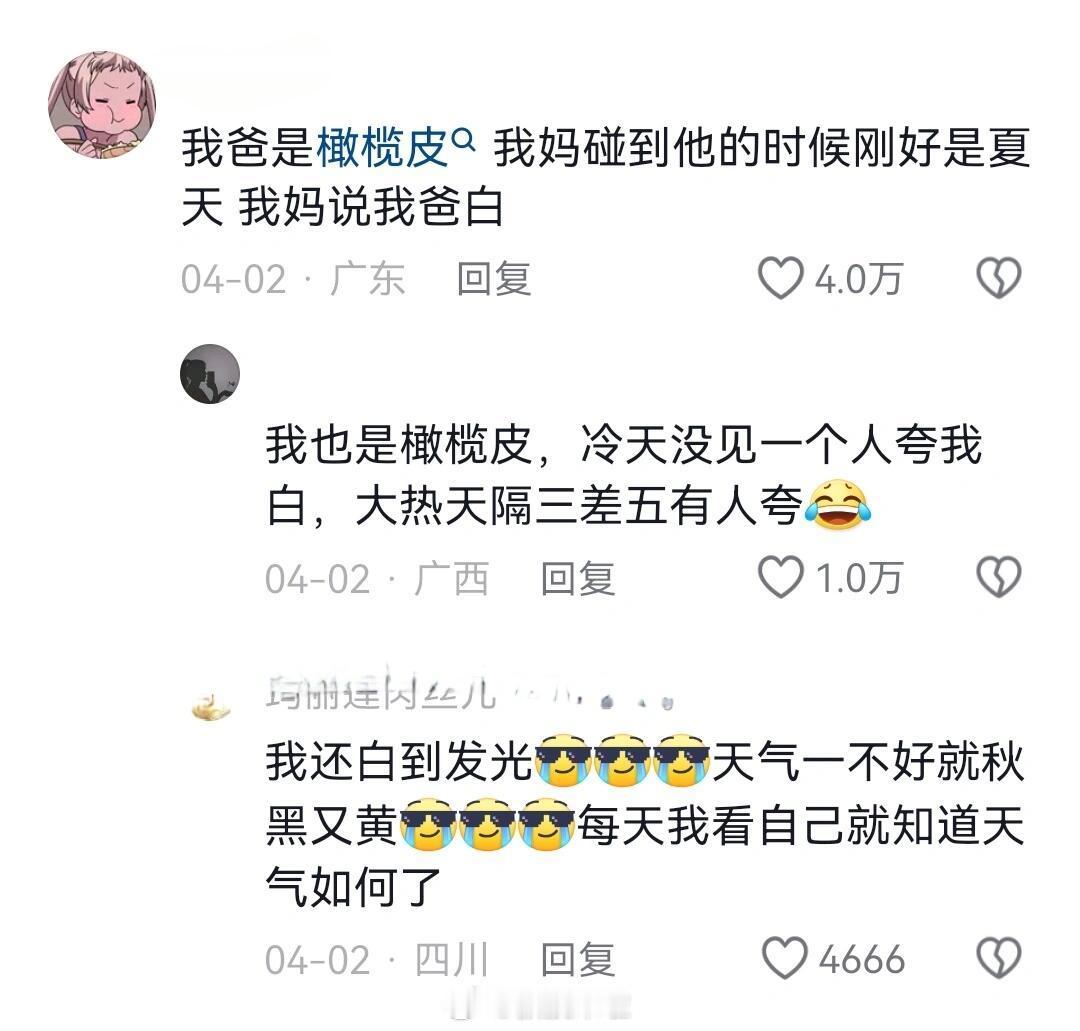The height and width of the screenshot is (1031, 1080).
Task: Dislike the Guangdong comment via broken heart
Action: (x=999, y=278)
